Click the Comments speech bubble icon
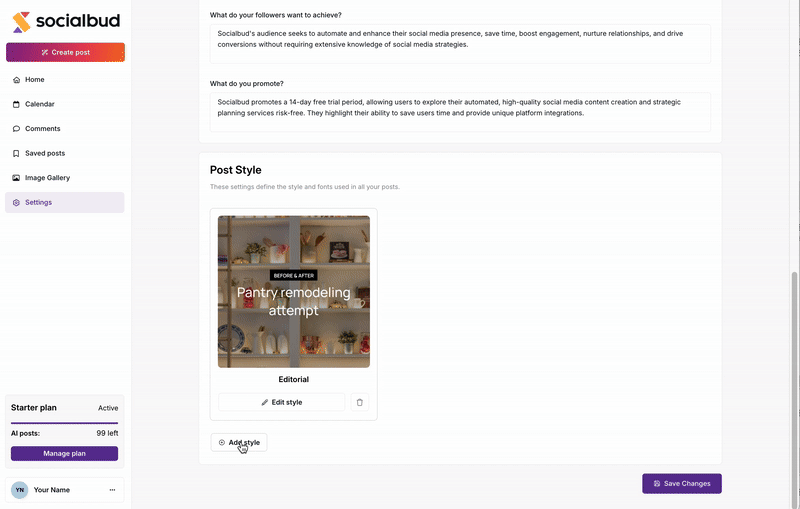Screen dimensions: 800x509 pos(16,129)
